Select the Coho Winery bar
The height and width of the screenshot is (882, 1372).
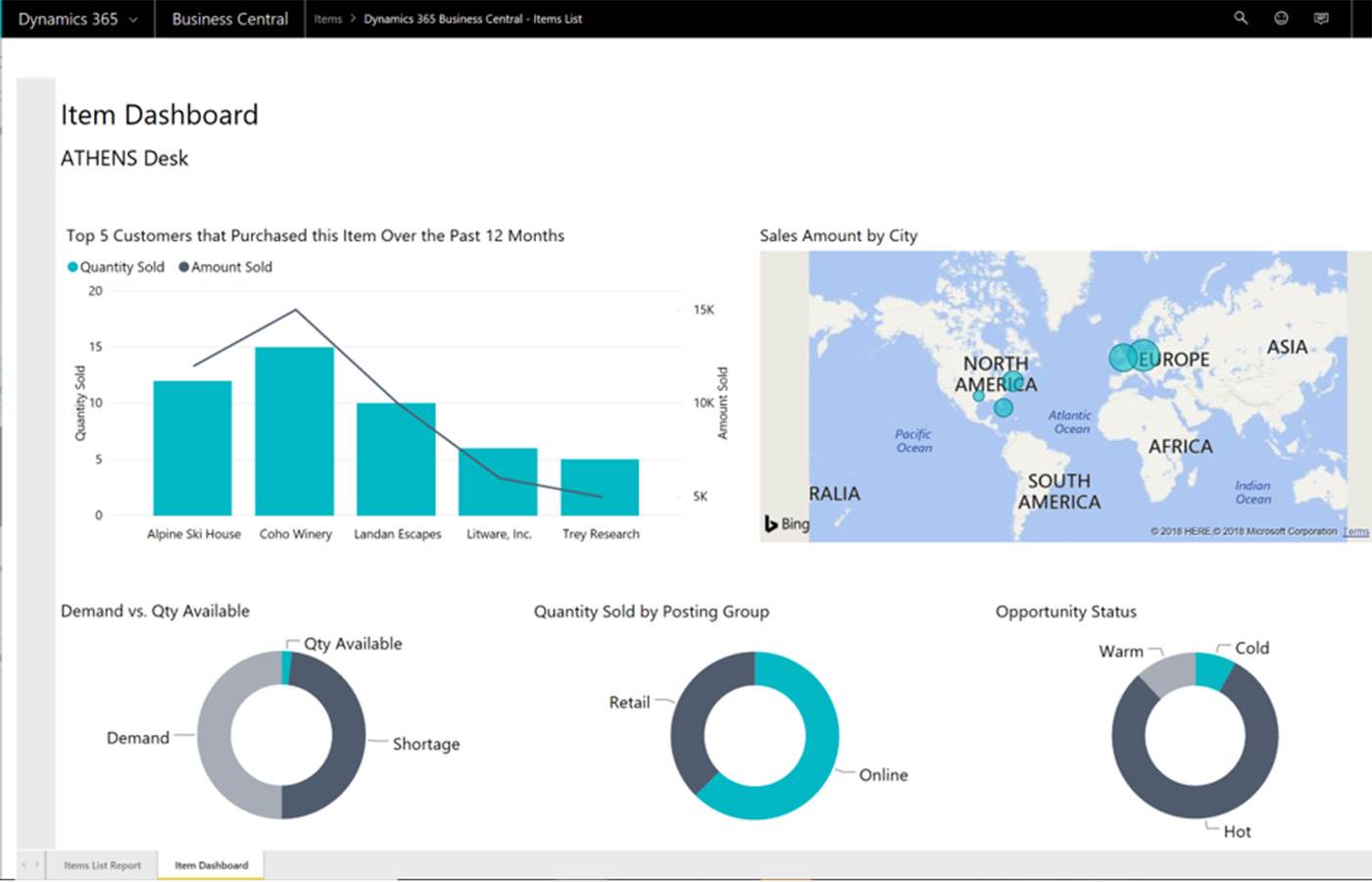294,431
